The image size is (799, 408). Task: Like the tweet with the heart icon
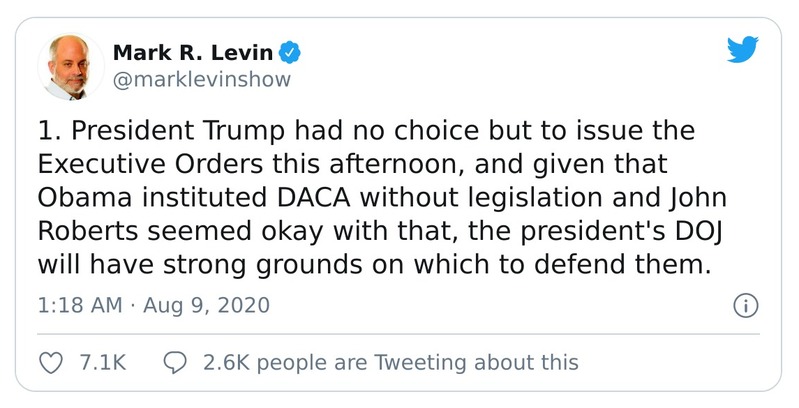[x=50, y=362]
